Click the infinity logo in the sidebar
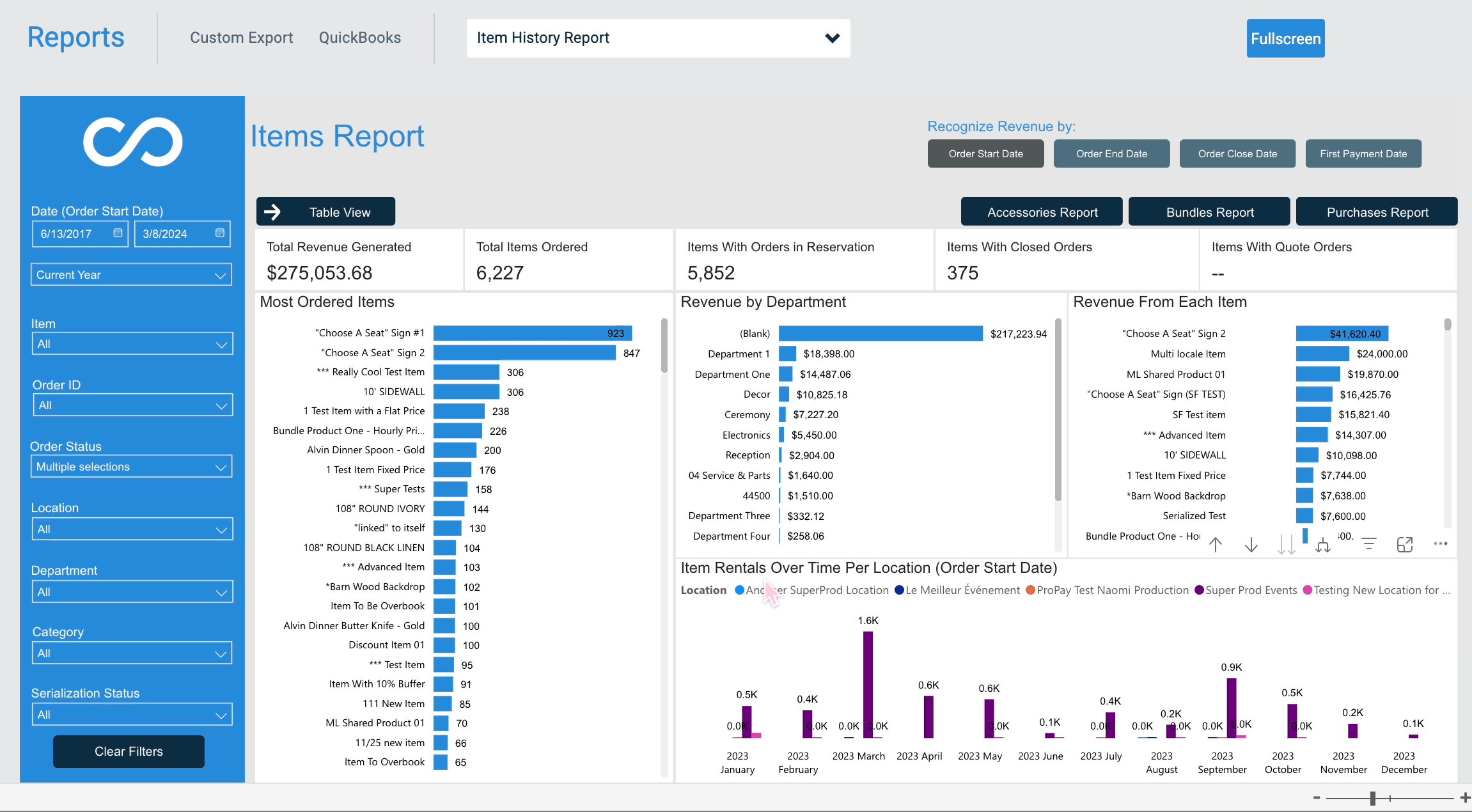The height and width of the screenshot is (812, 1472). [133, 142]
